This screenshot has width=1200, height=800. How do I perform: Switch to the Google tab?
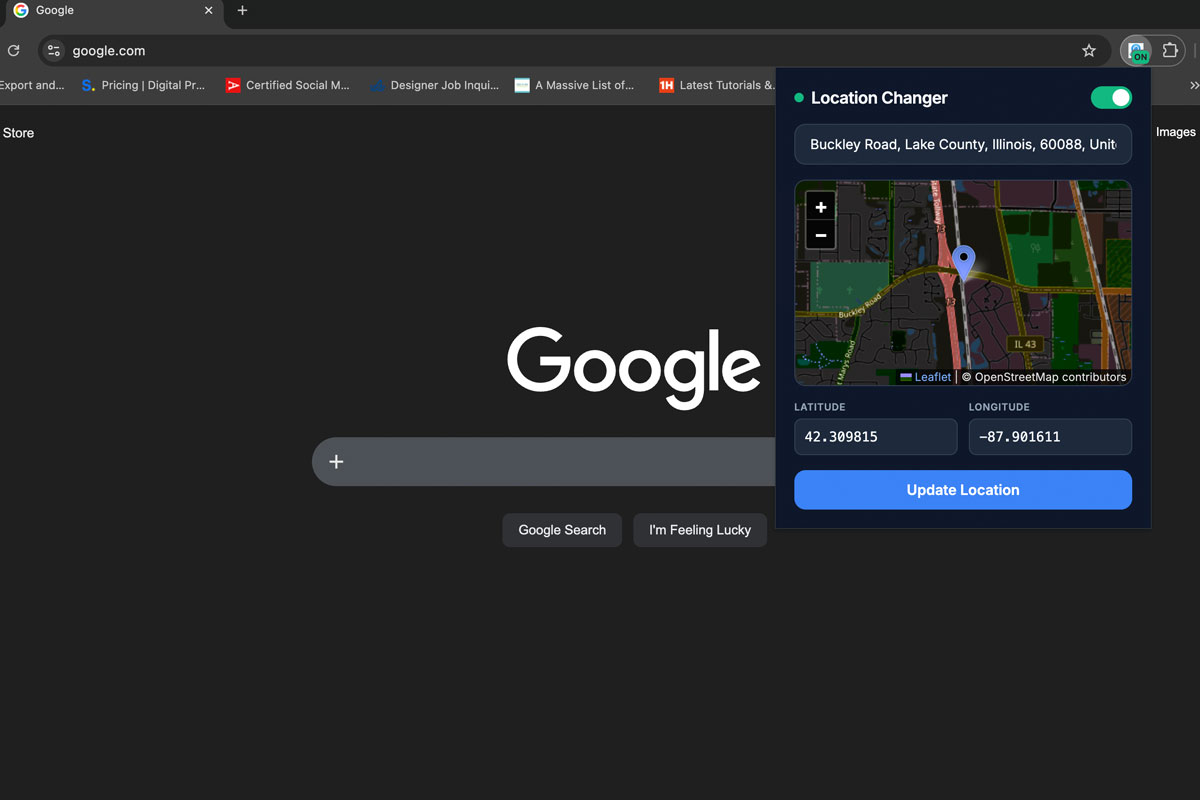[x=110, y=11]
